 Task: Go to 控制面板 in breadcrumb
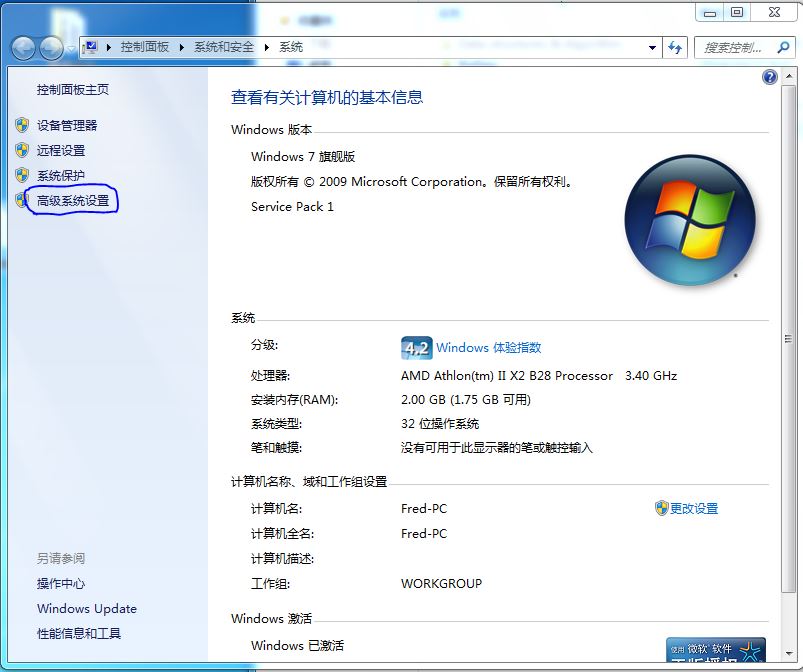[144, 47]
